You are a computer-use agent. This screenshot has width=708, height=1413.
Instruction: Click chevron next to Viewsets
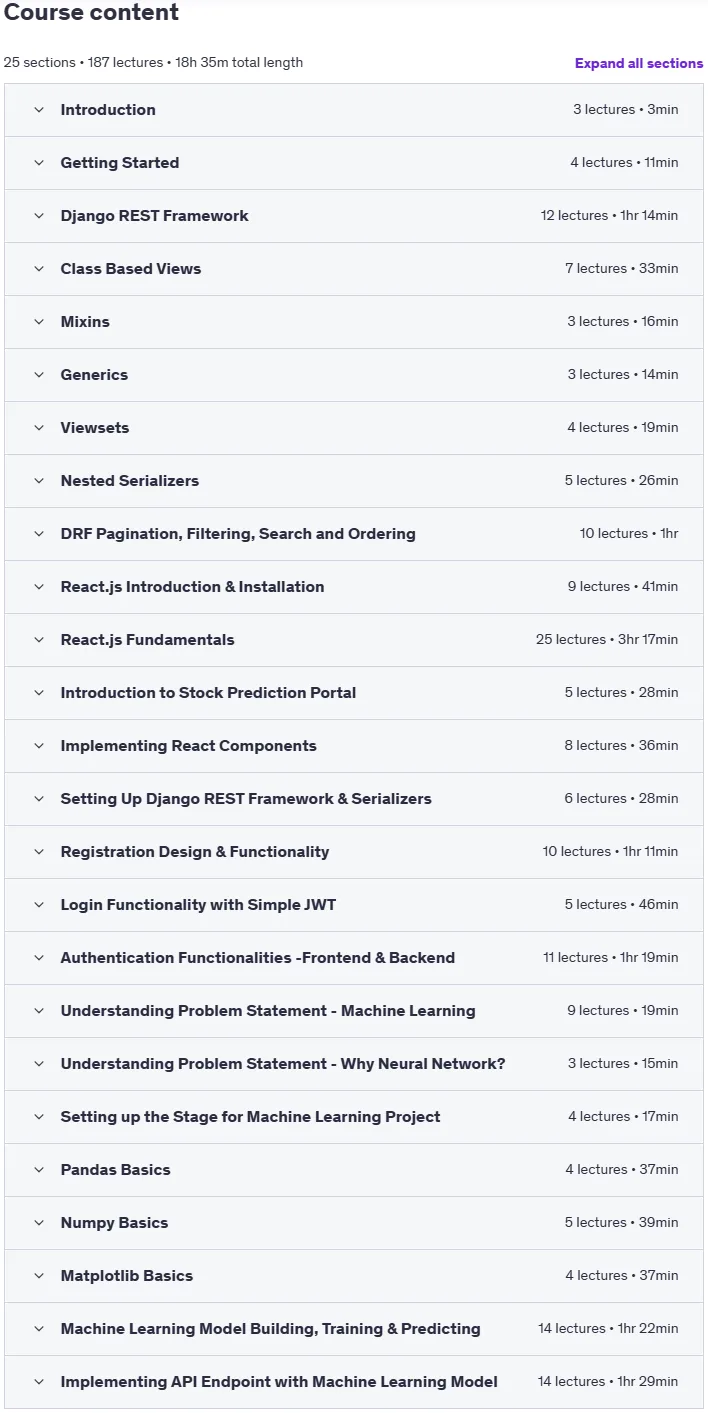(x=39, y=428)
